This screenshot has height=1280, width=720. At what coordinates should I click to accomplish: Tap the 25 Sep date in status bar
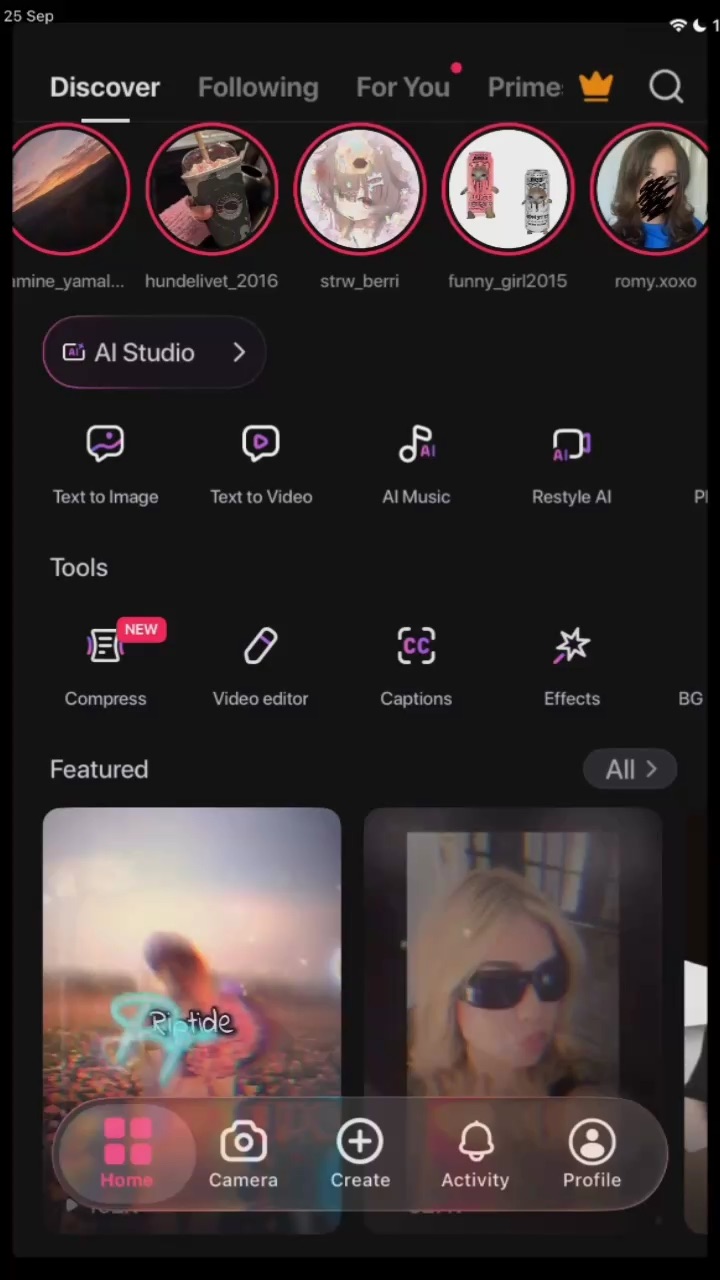pos(29,16)
